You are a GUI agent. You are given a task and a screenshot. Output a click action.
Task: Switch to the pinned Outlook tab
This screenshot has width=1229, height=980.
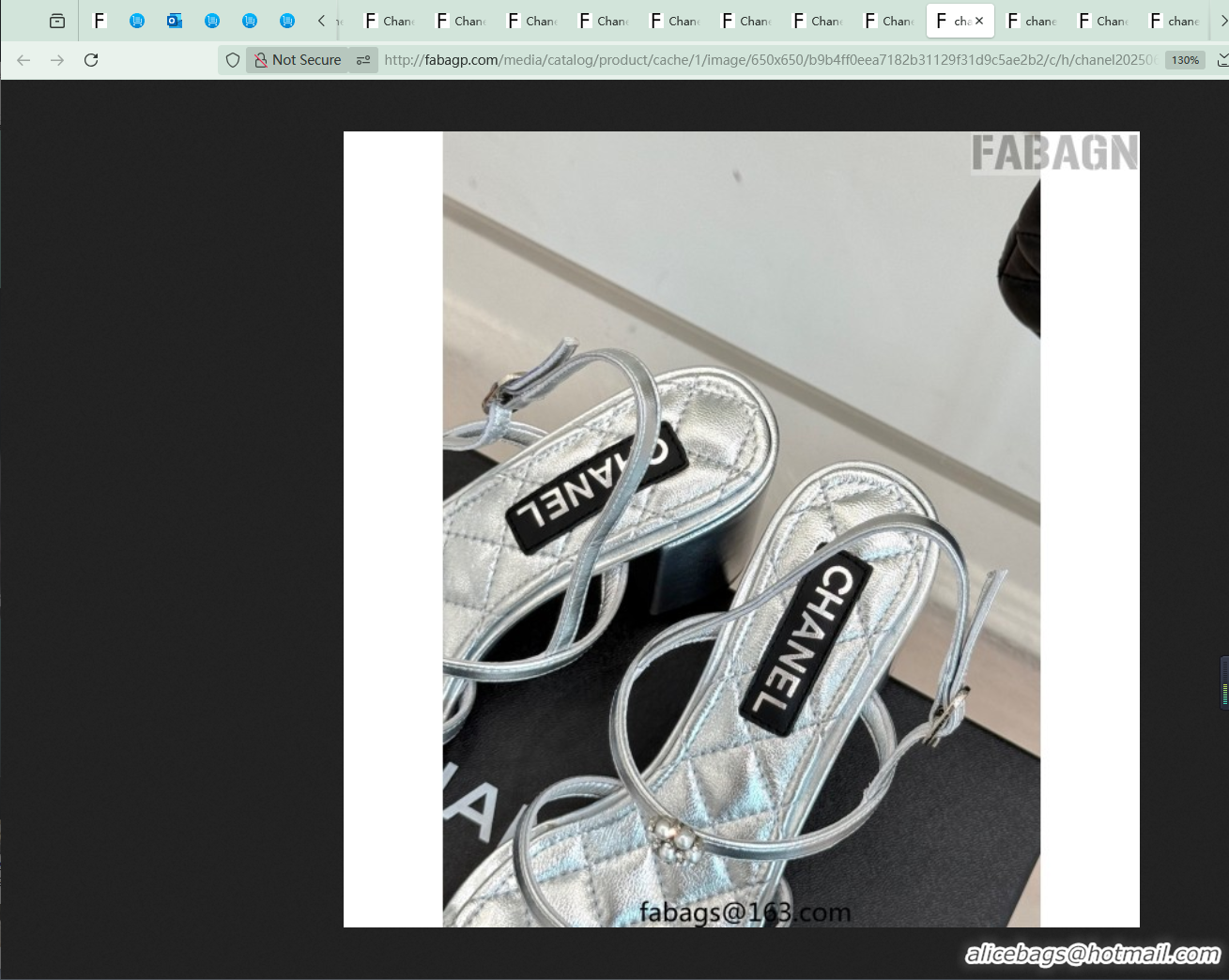[x=175, y=21]
